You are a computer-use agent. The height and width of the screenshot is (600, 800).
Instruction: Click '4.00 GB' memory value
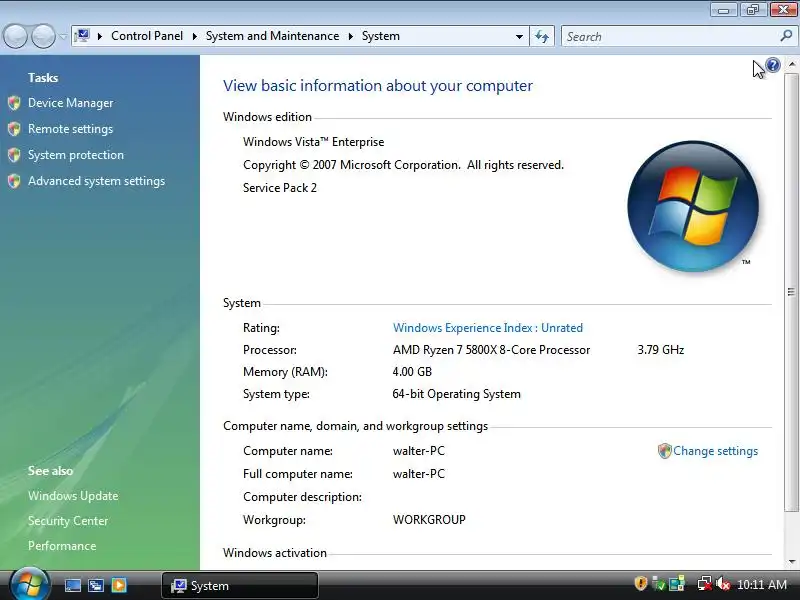pyautogui.click(x=412, y=372)
